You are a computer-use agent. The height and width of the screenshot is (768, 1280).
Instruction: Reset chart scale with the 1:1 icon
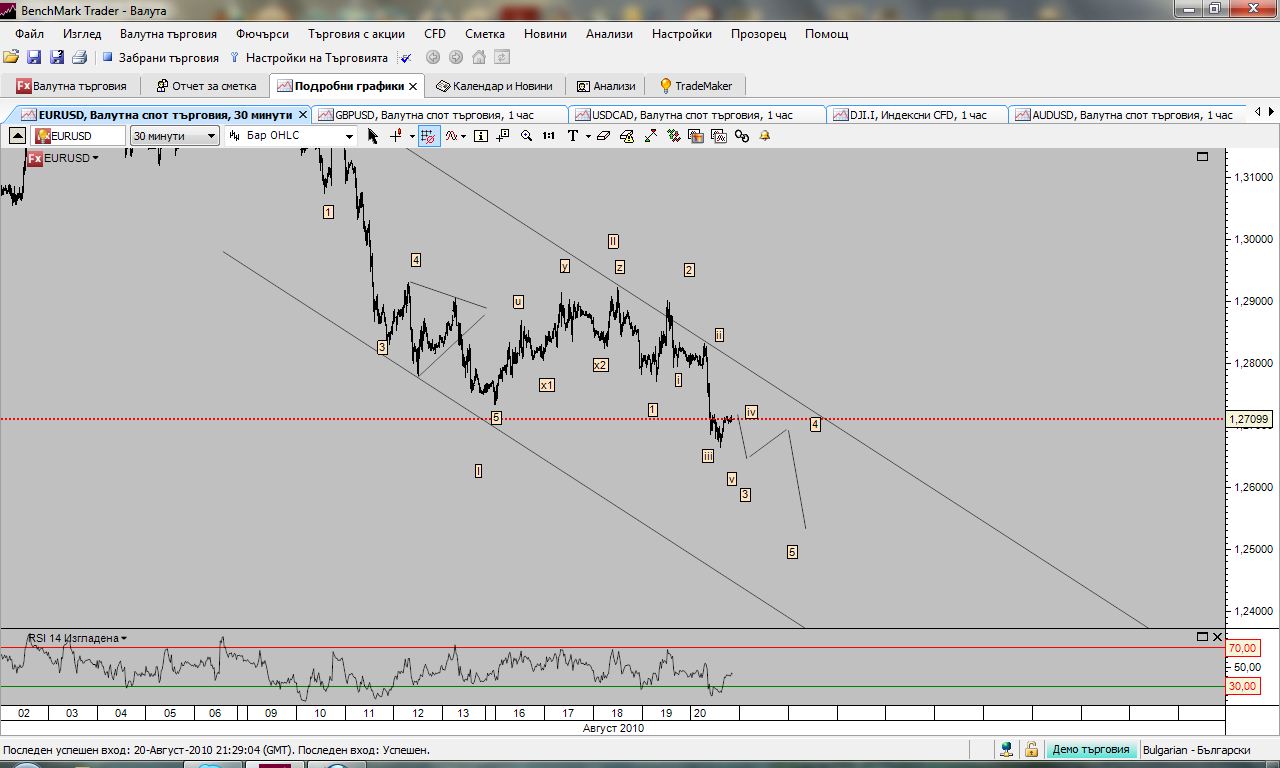(549, 136)
